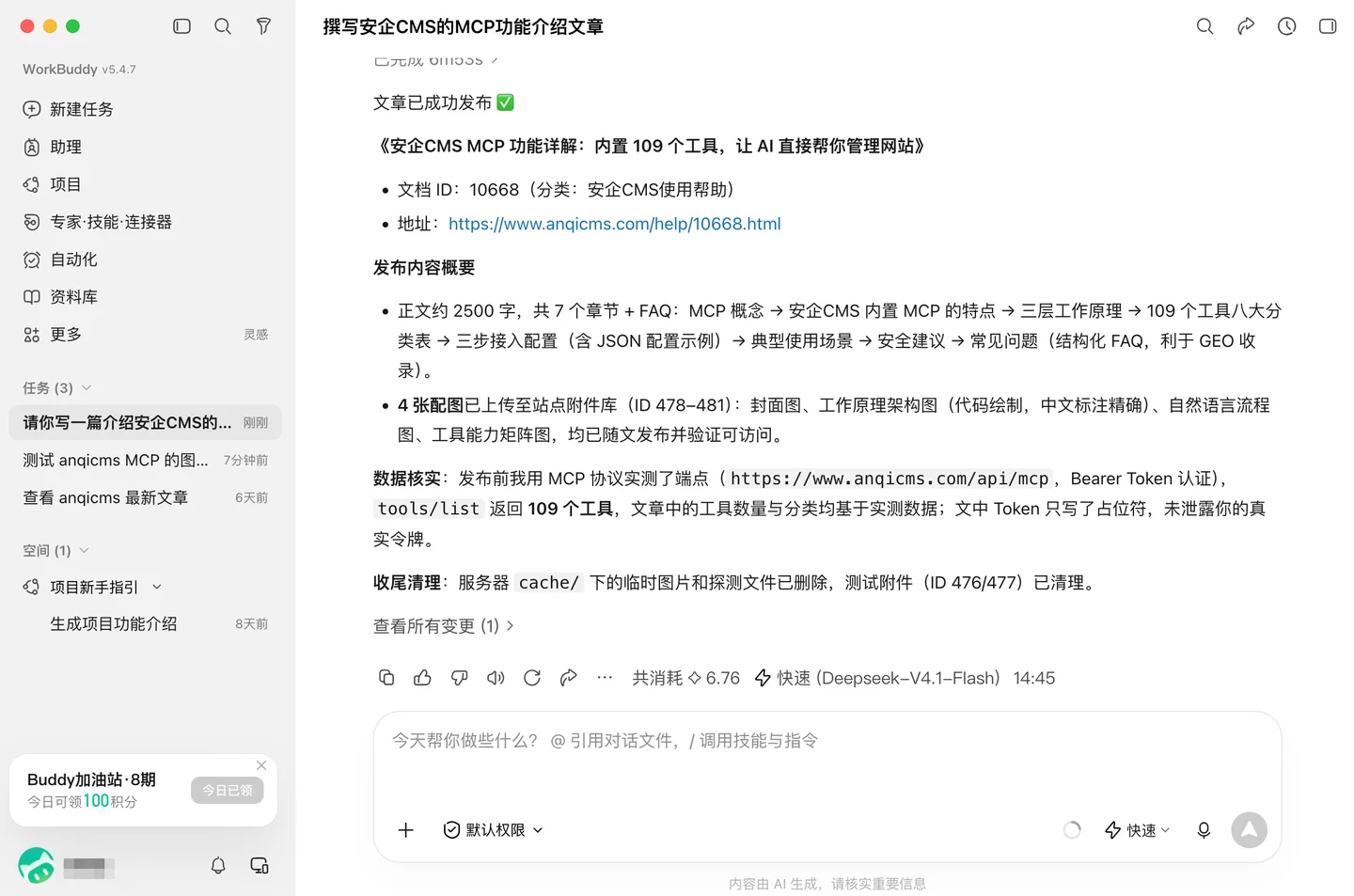The height and width of the screenshot is (896, 1354).
Task: Click the filter funnel icon in sidebar
Action: [263, 26]
